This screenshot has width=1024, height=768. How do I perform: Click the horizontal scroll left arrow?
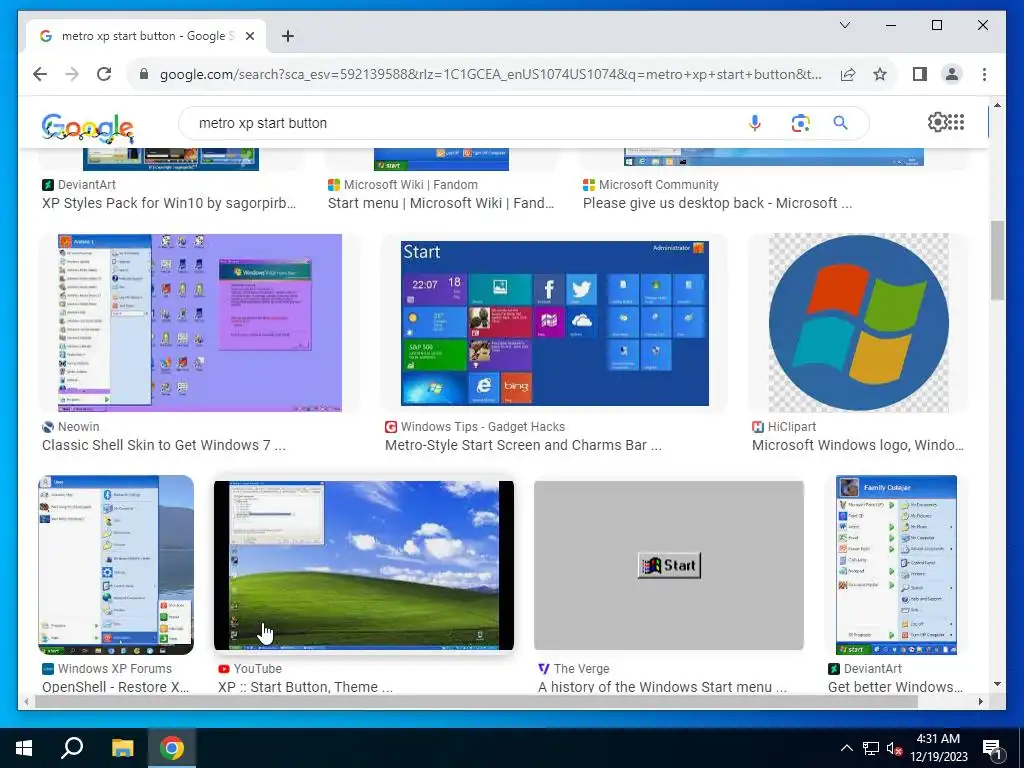[25, 701]
